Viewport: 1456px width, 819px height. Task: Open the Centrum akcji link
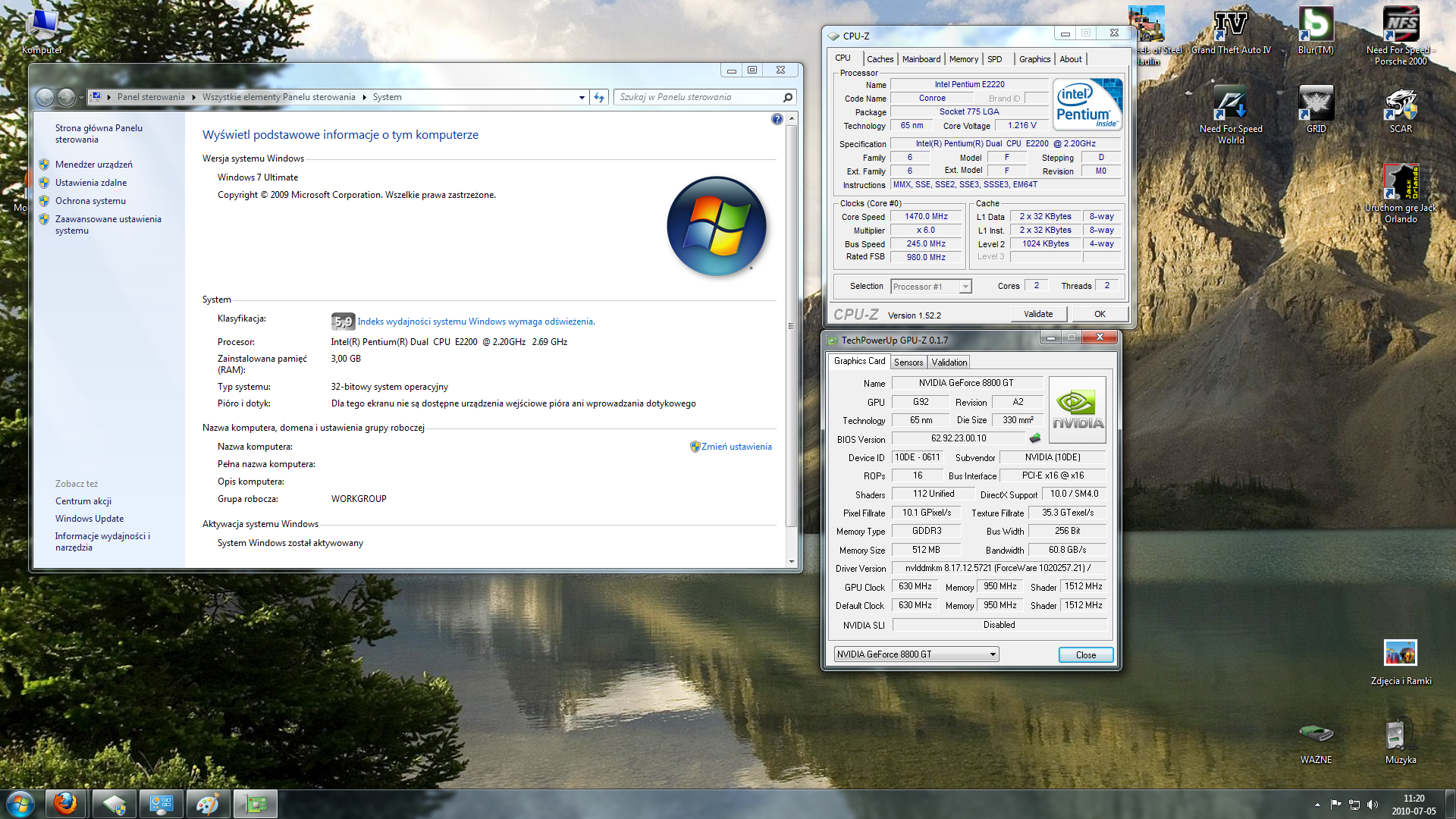click(83, 501)
